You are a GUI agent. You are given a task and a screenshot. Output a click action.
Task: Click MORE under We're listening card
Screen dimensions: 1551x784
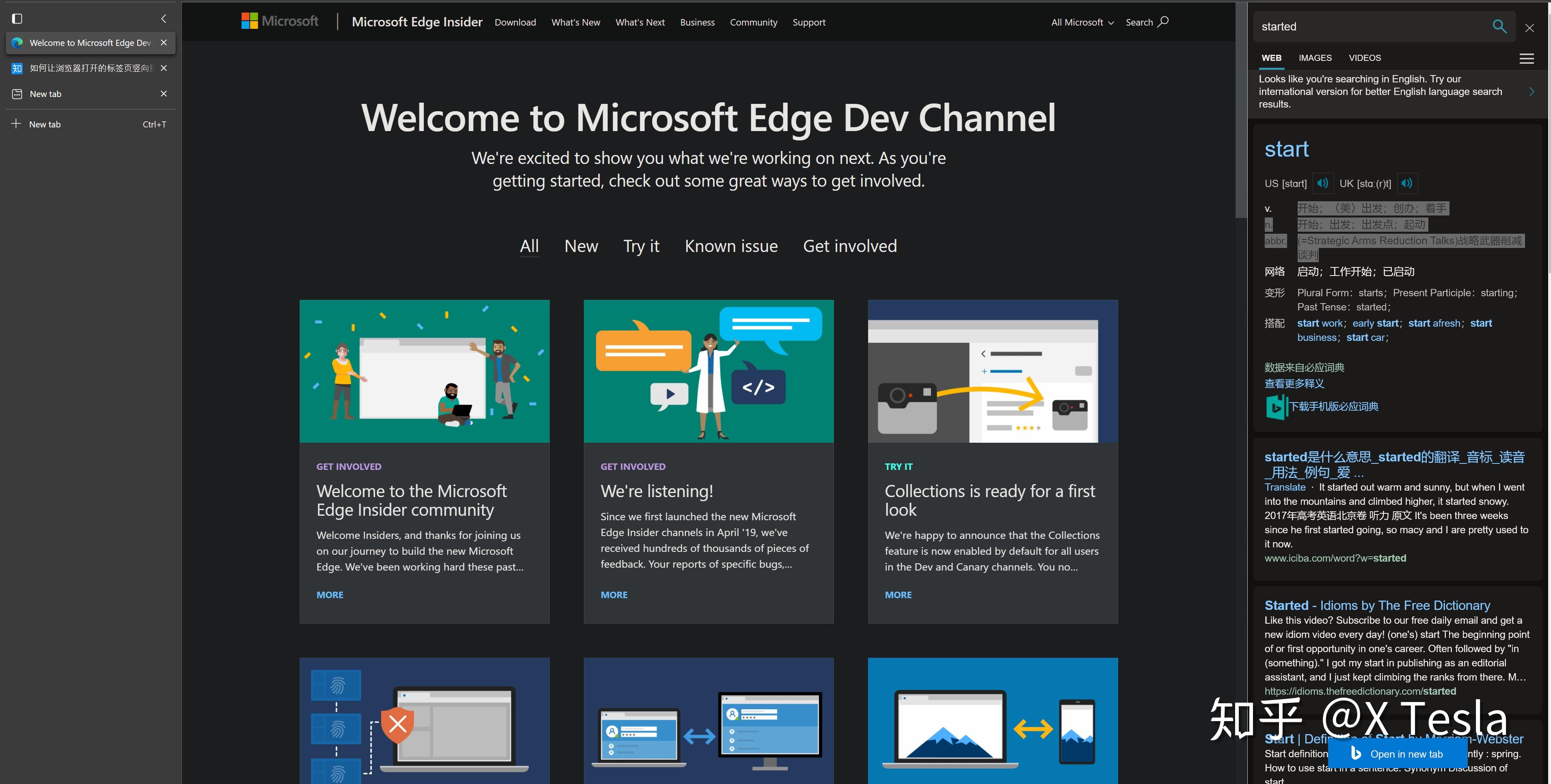pos(614,594)
